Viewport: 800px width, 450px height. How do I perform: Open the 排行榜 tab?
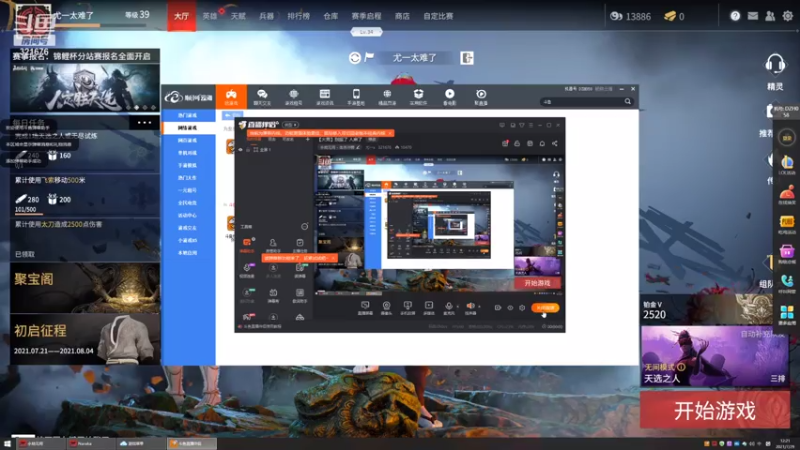click(x=298, y=16)
